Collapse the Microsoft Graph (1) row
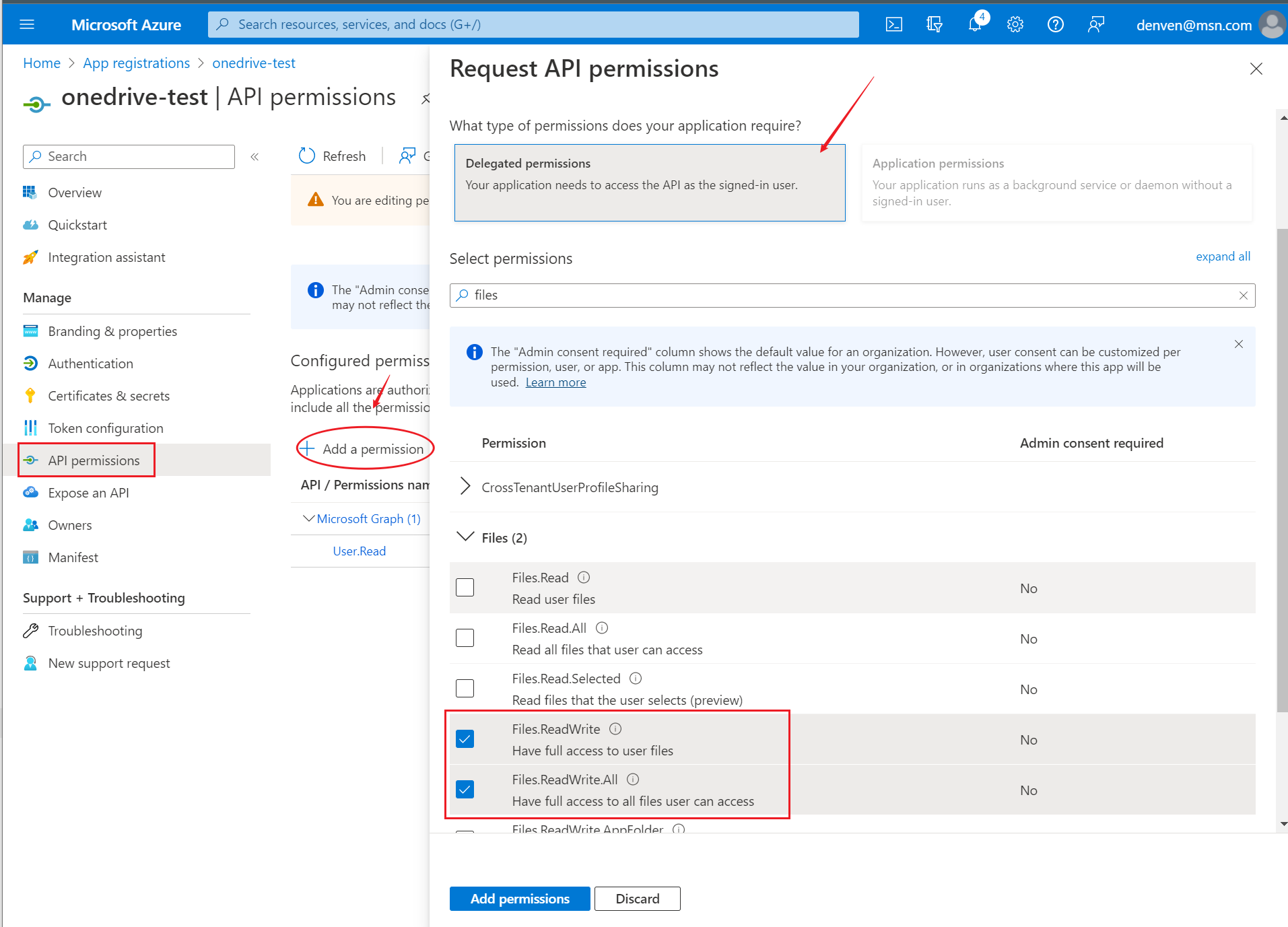1288x927 pixels. click(308, 518)
